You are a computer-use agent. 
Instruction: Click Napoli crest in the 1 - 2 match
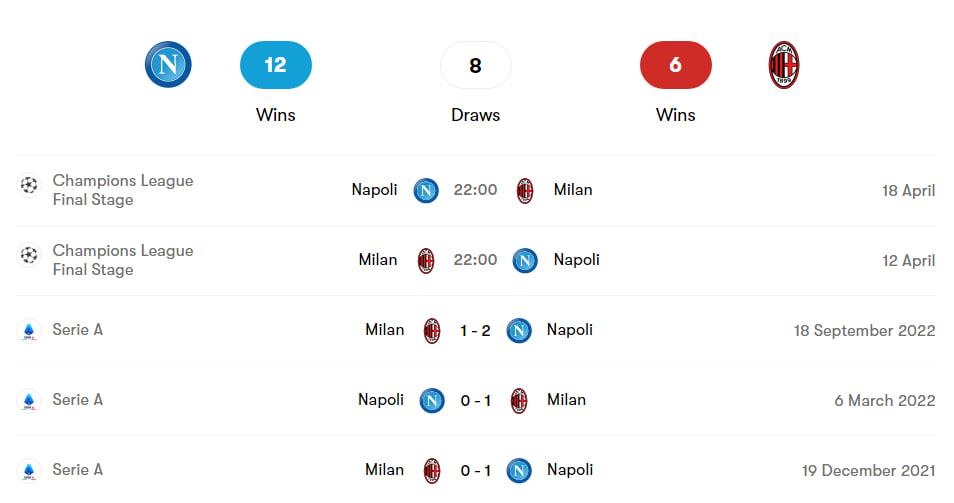pos(518,330)
